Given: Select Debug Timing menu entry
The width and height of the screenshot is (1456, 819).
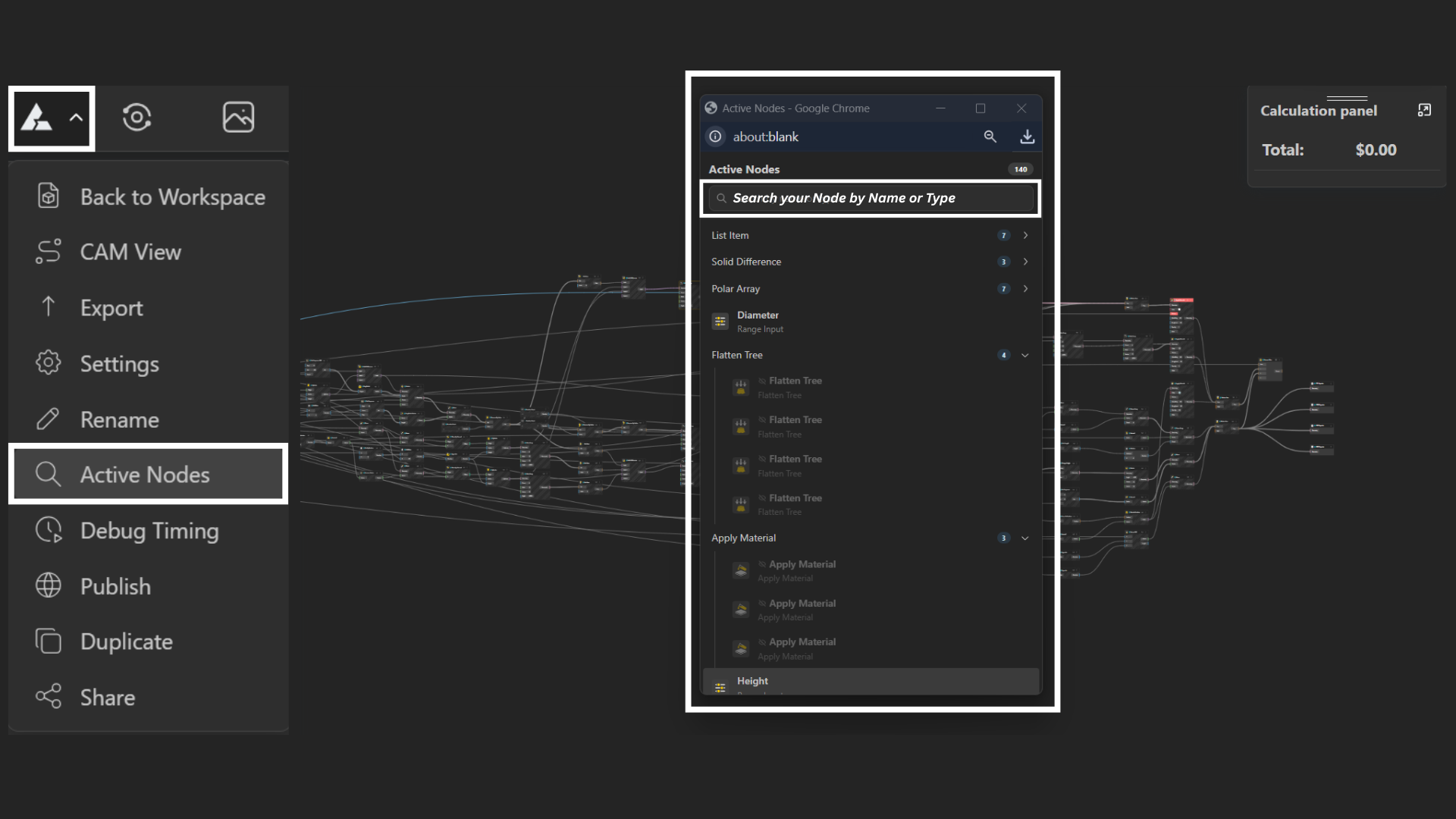Looking at the screenshot, I should 149,531.
